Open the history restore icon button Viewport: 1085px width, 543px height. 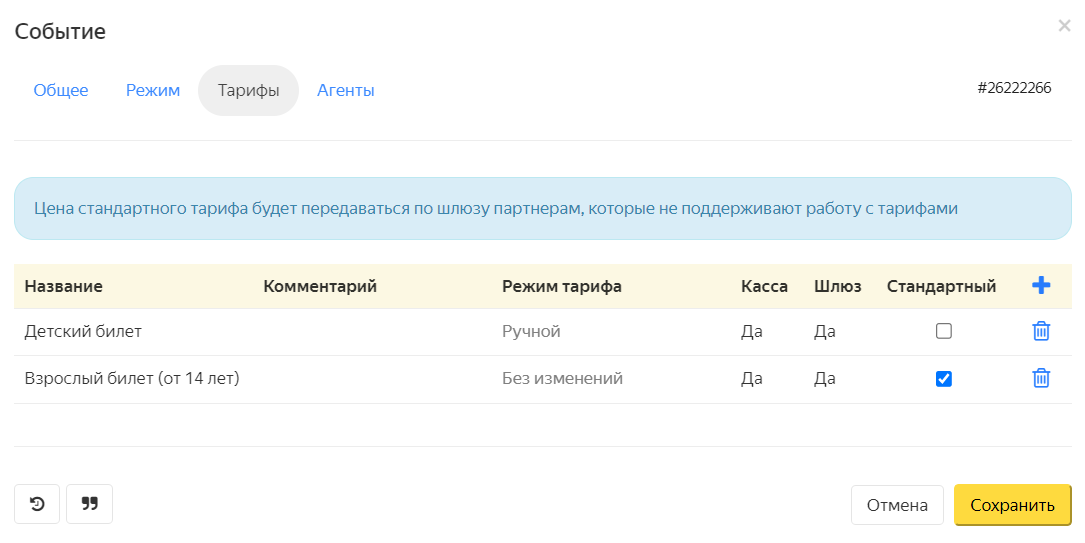(x=37, y=504)
